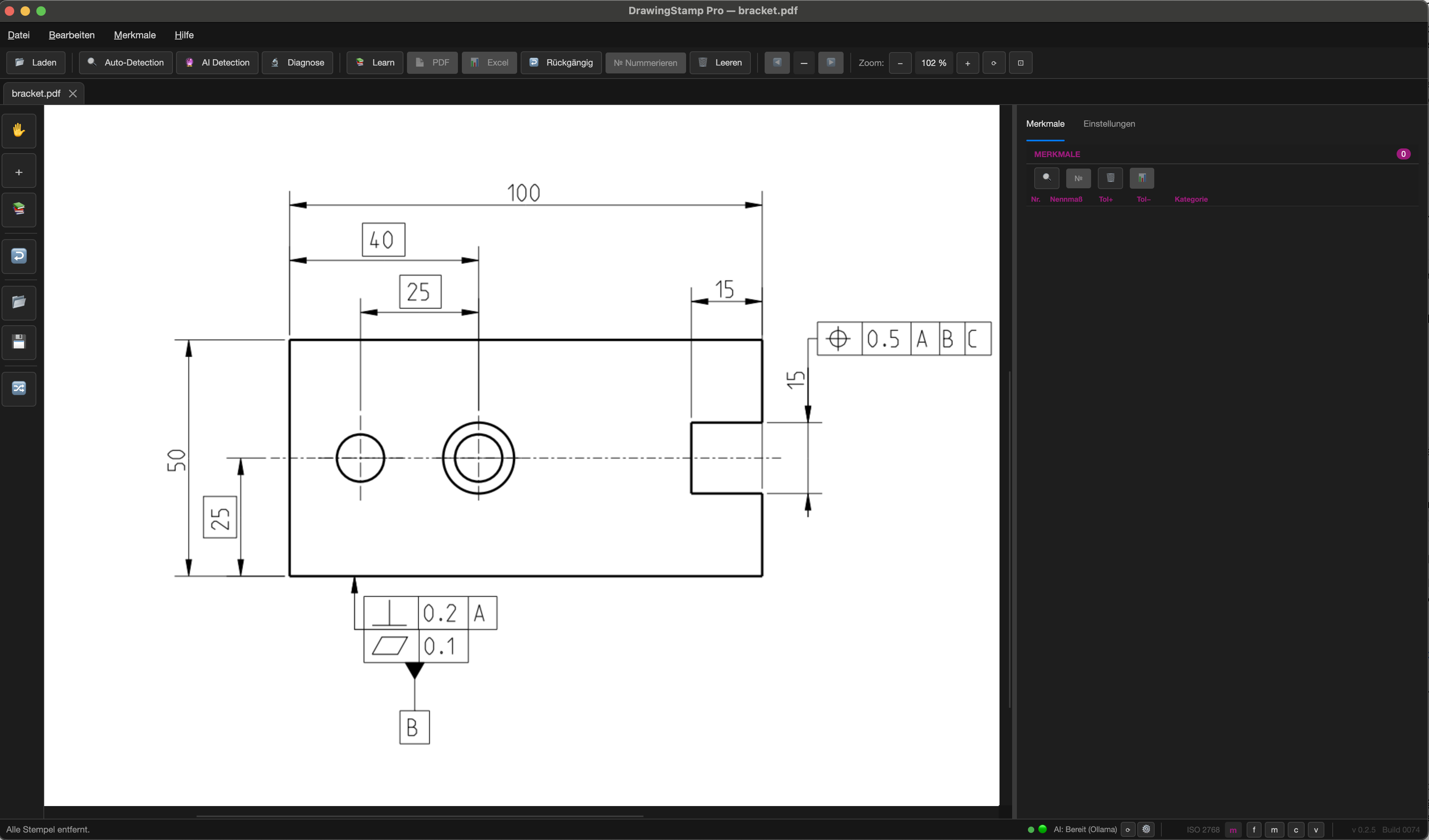The width and height of the screenshot is (1429, 840).
Task: Click the shuffle arrows icon in left sidebar
Action: pyautogui.click(x=19, y=388)
